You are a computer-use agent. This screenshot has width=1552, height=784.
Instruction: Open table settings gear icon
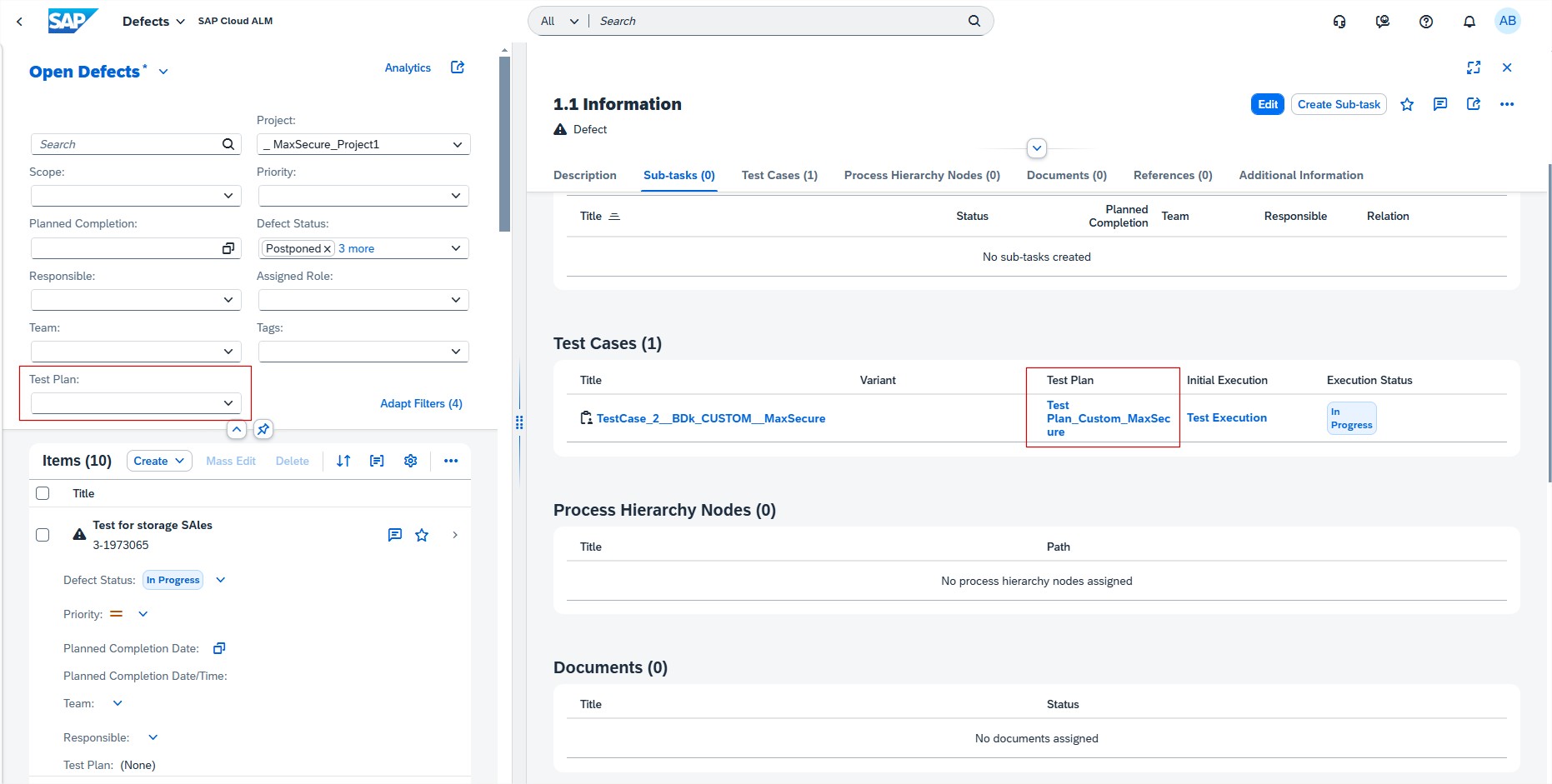point(410,461)
